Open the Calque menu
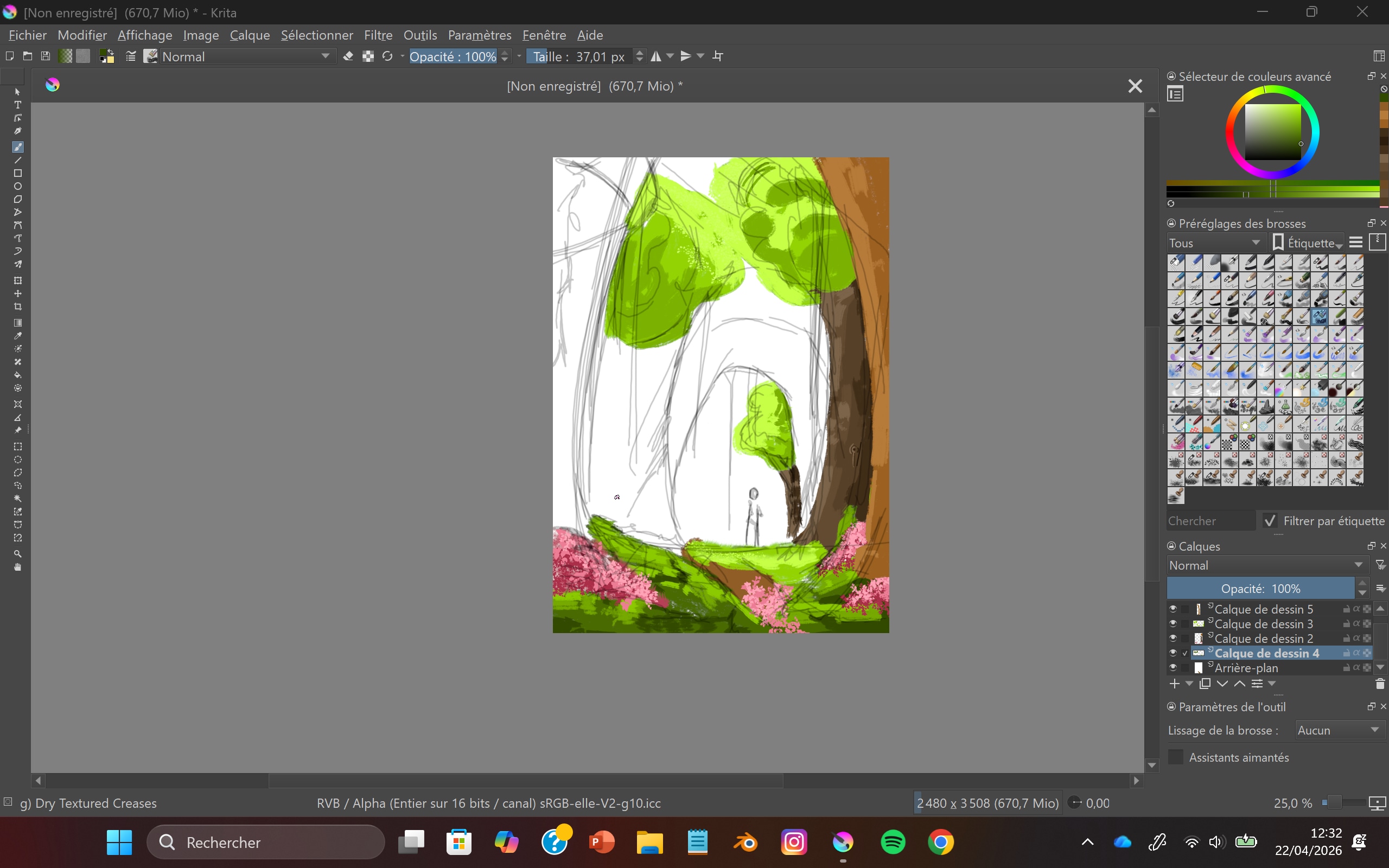The image size is (1389, 868). pos(250,35)
